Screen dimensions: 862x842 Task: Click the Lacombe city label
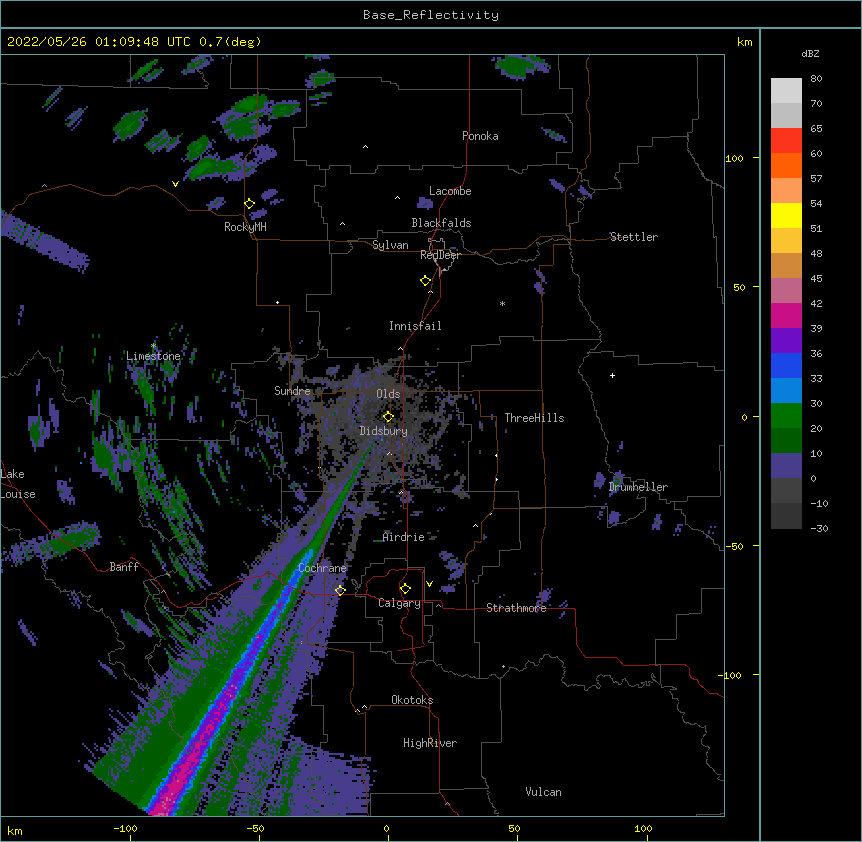pos(450,191)
